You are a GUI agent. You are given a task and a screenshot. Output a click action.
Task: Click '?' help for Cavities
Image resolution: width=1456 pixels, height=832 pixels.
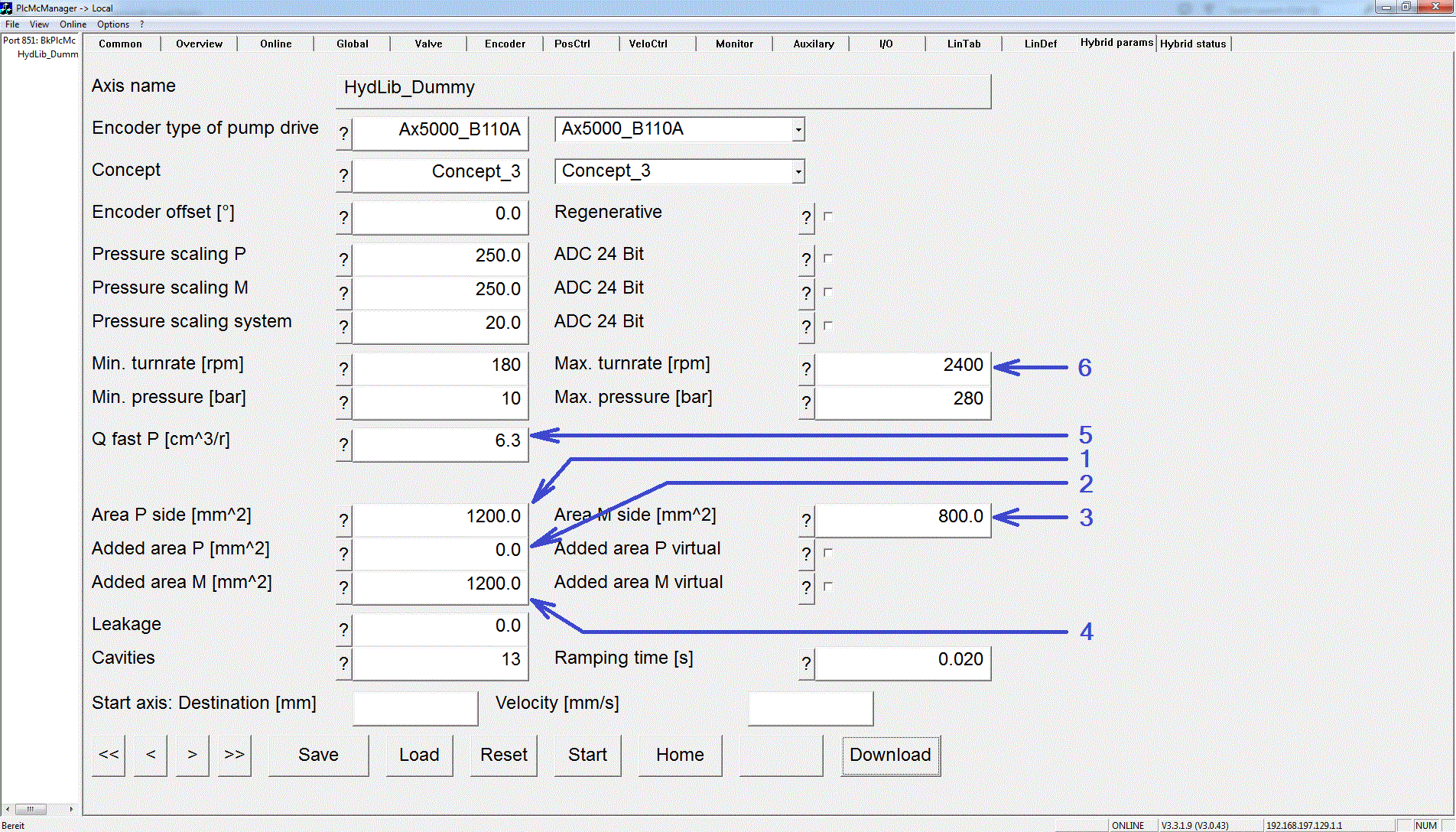pyautogui.click(x=344, y=664)
